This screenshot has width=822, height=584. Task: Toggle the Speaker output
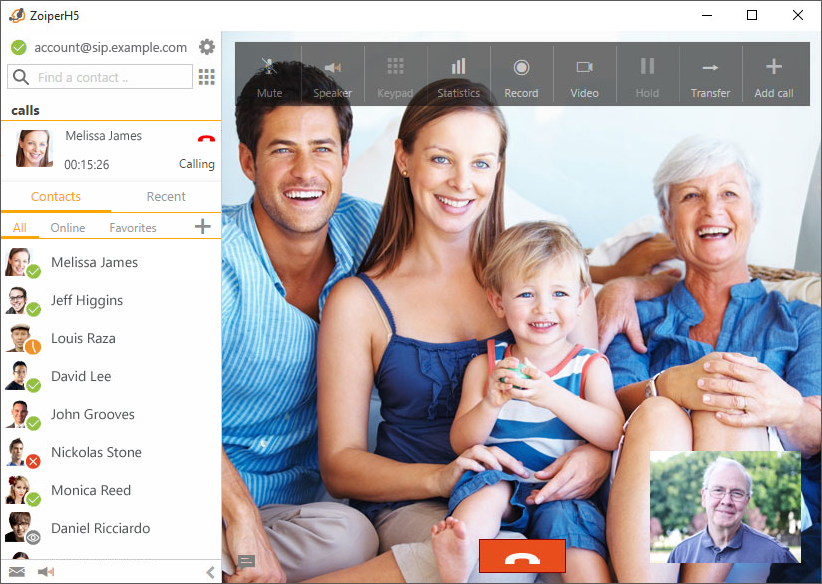click(332, 76)
